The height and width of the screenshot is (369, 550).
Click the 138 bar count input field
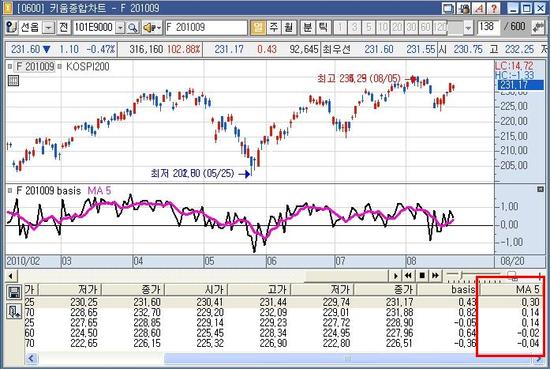(x=488, y=27)
